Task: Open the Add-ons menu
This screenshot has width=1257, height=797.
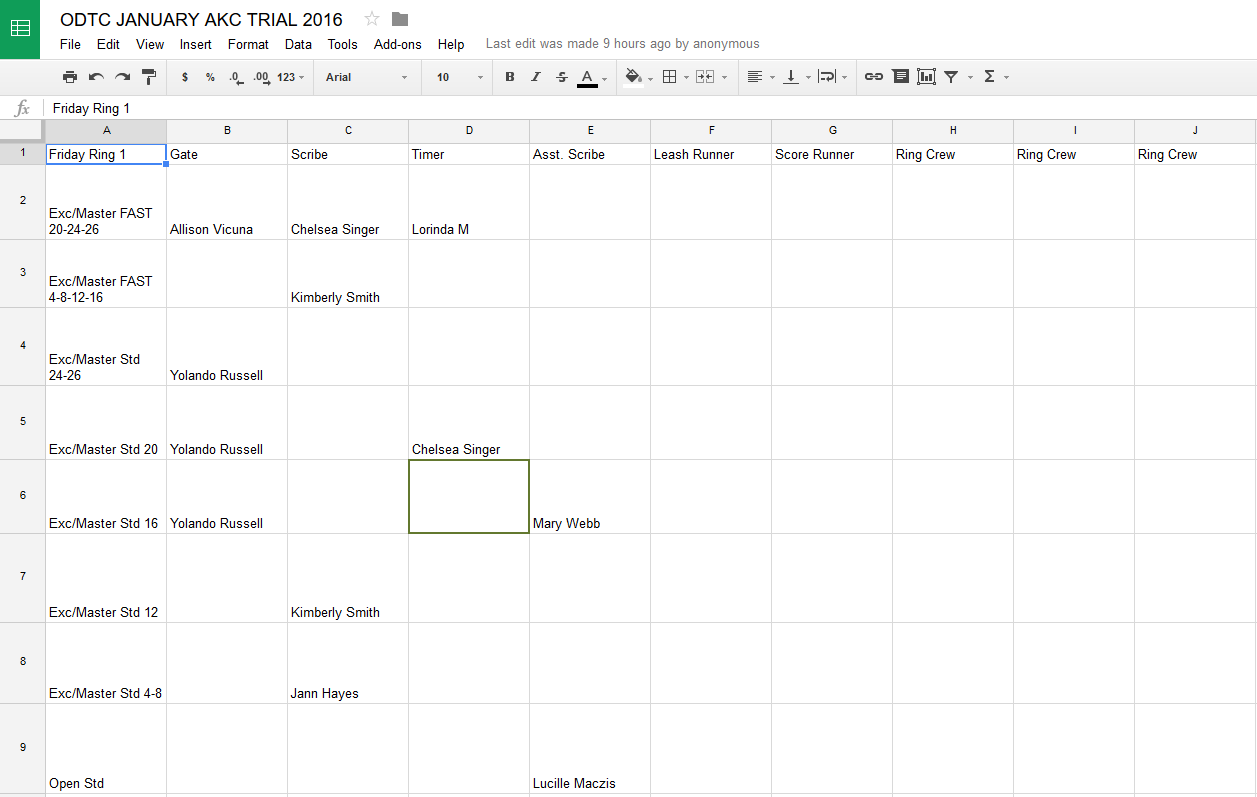Action: point(397,44)
